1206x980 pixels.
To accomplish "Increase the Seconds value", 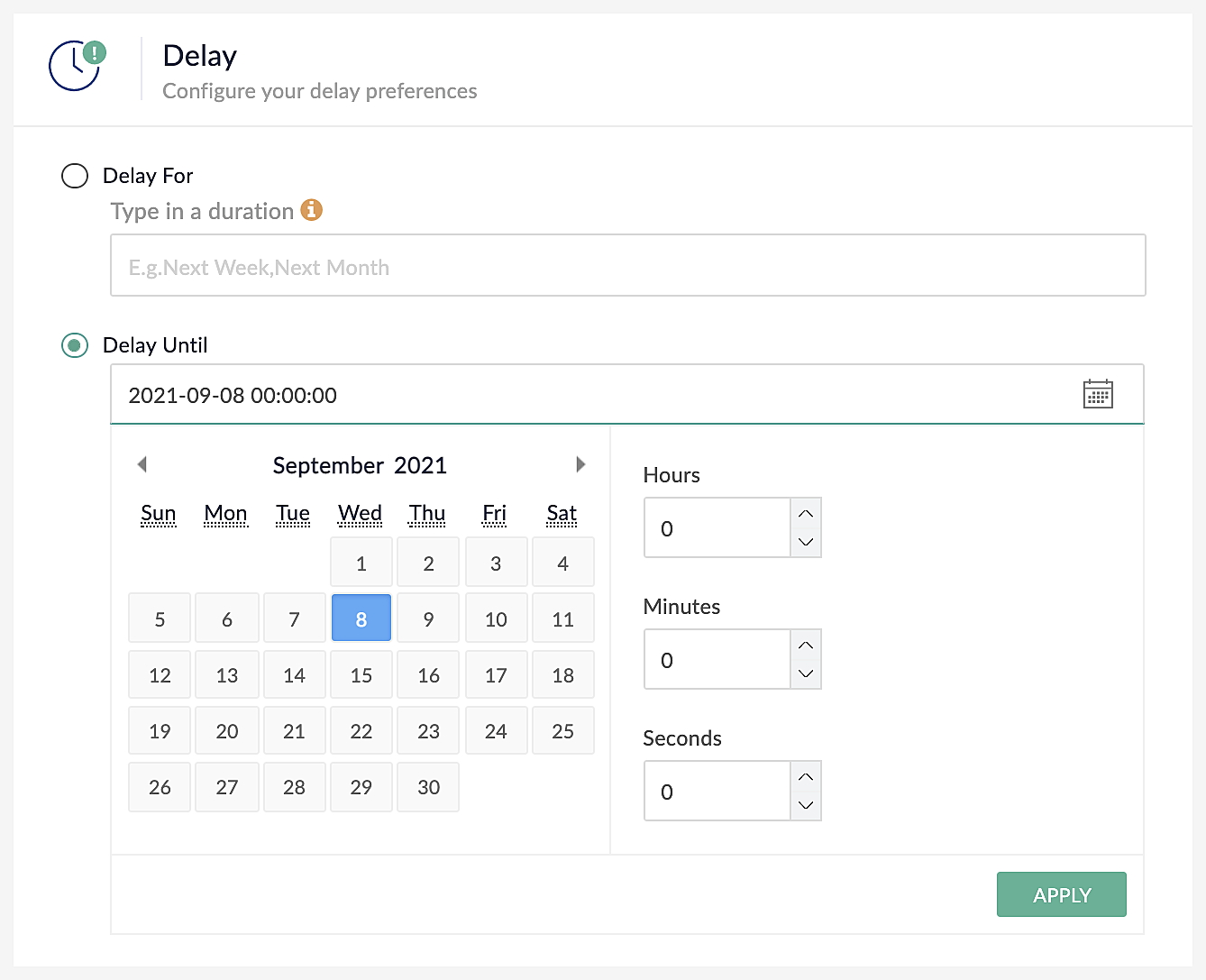I will (806, 776).
